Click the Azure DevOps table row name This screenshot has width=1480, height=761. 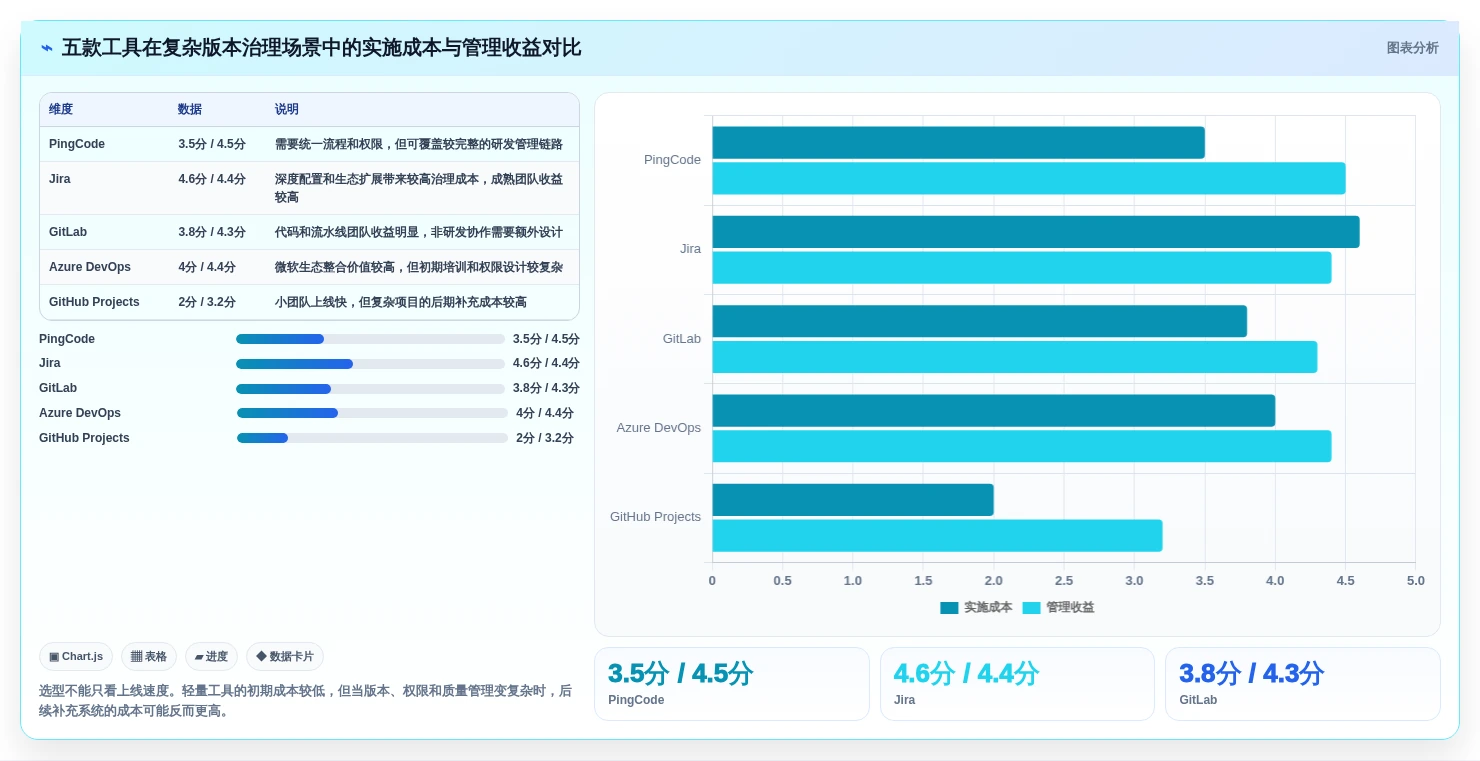tap(90, 267)
